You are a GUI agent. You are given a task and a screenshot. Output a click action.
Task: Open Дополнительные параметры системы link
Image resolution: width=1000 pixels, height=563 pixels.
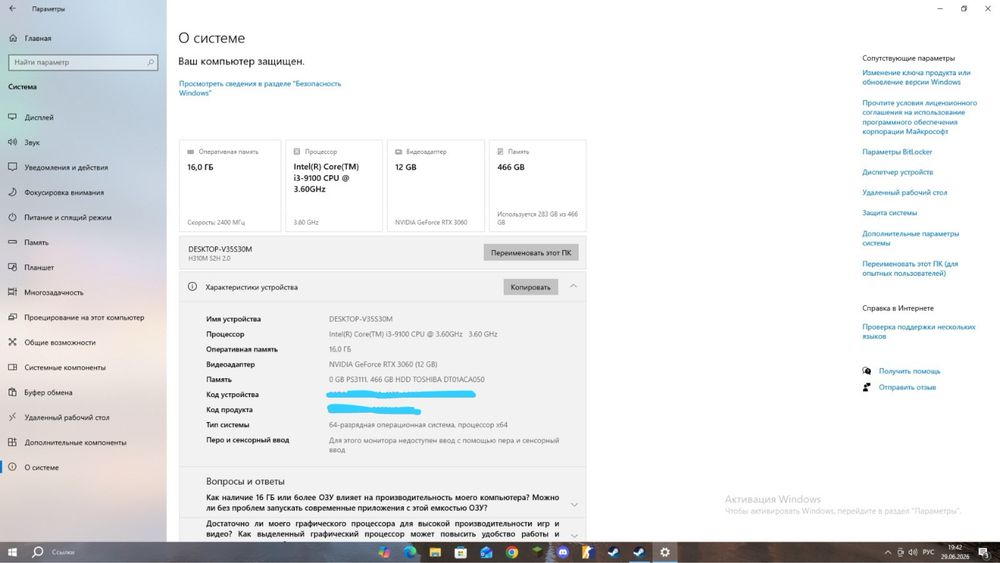pyautogui.click(x=910, y=238)
